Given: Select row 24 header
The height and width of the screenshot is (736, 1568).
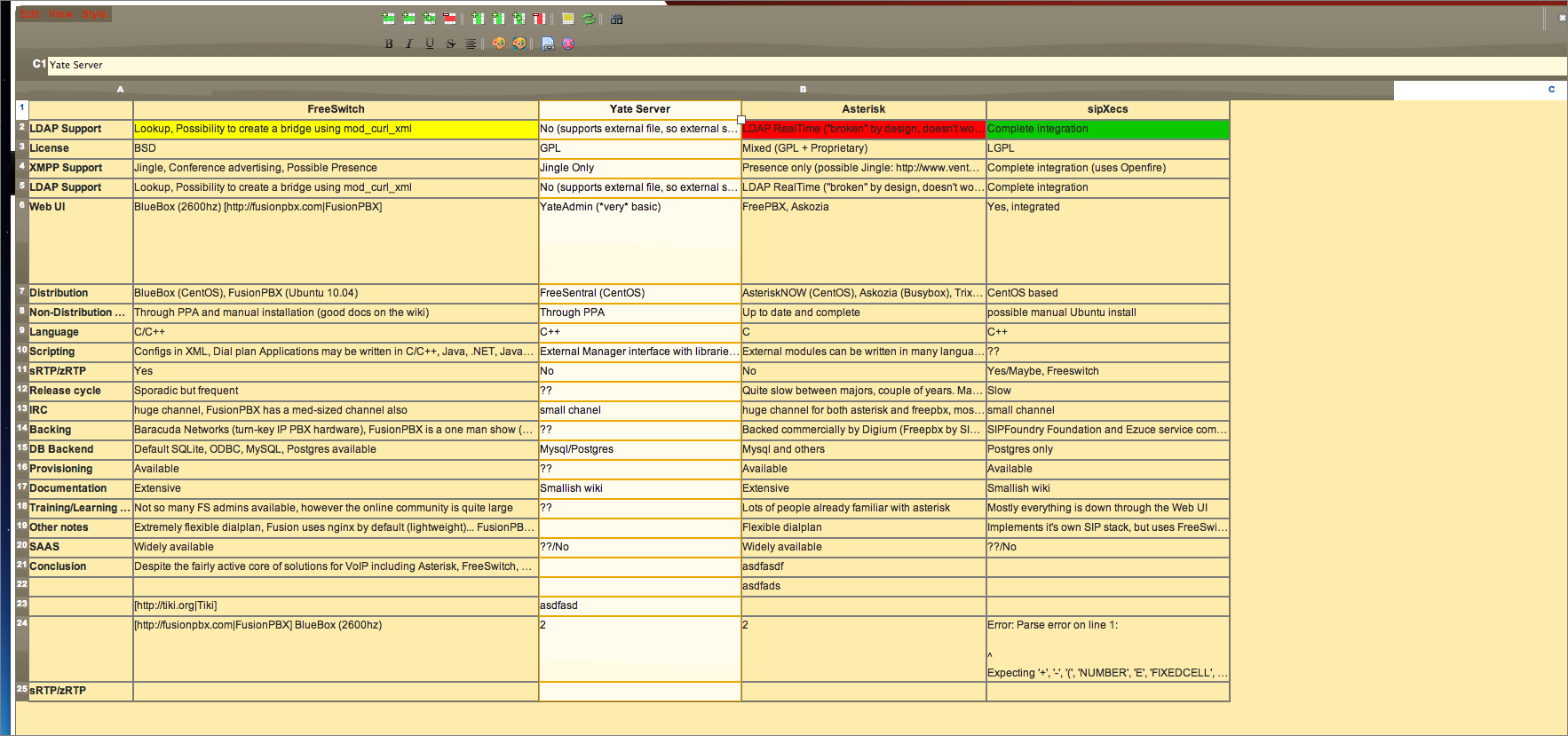Looking at the screenshot, I should pos(22,648).
